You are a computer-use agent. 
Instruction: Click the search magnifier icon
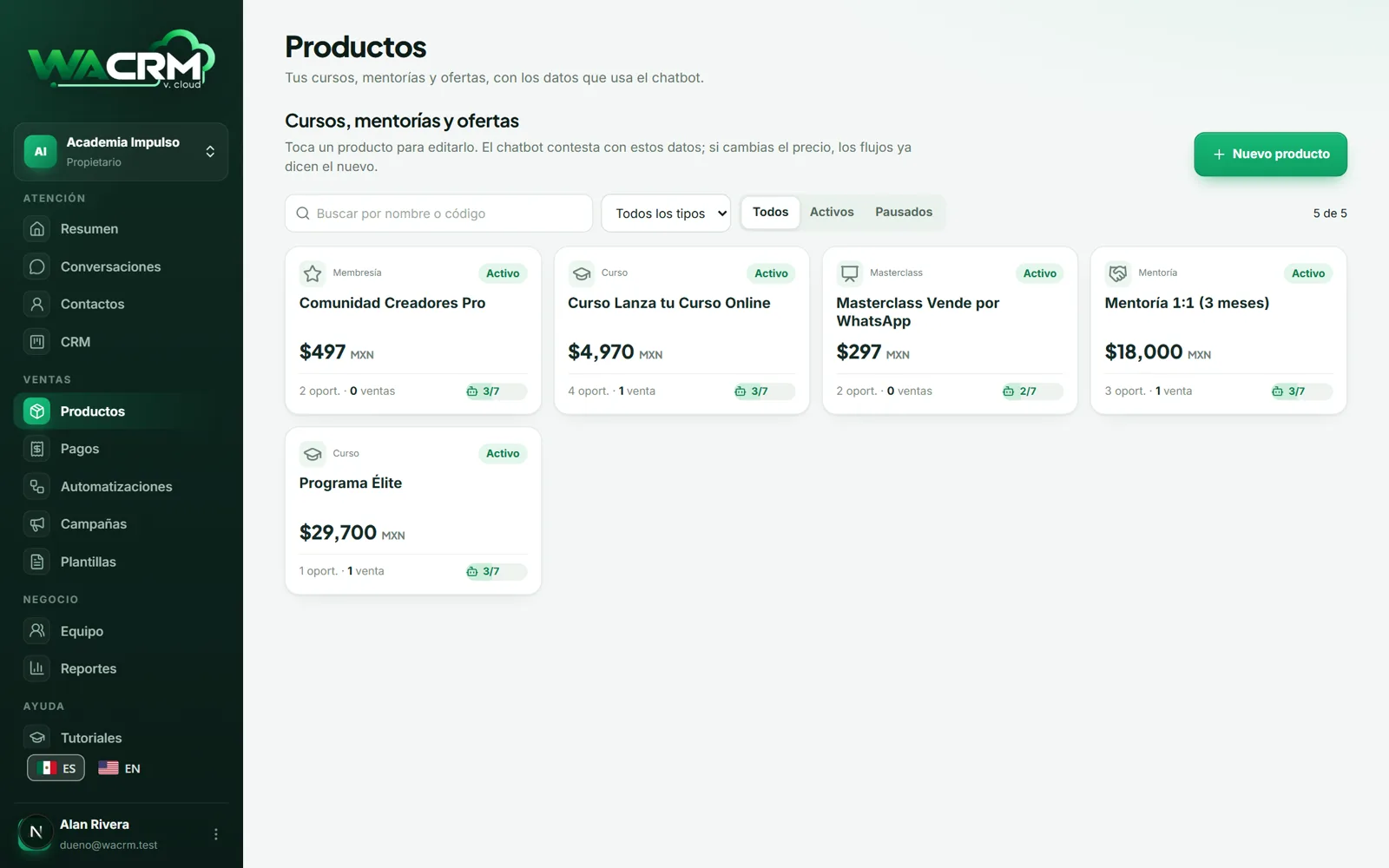[x=303, y=214]
